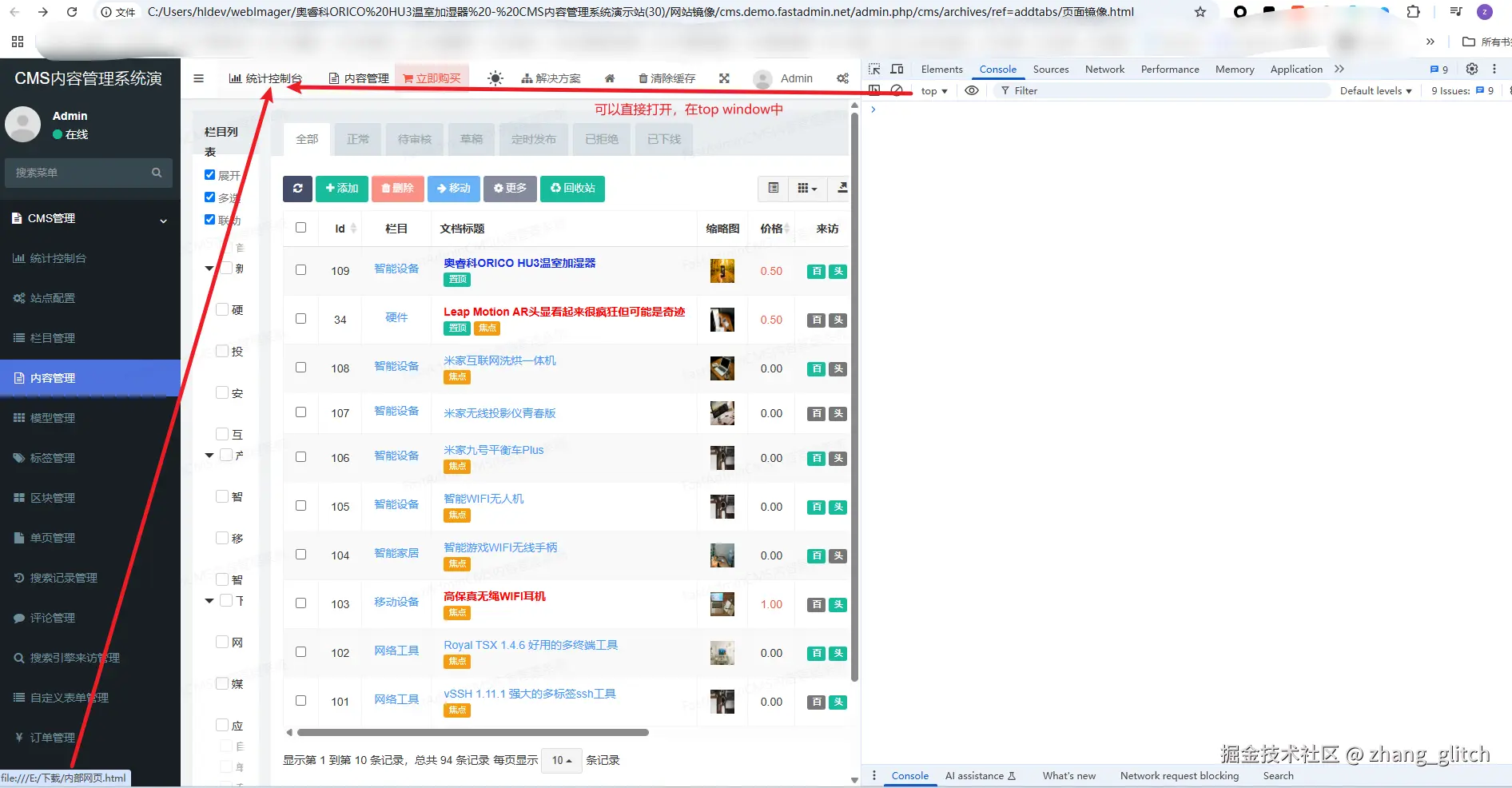
Task: Click the Baidu badge on row 109
Action: pyautogui.click(x=816, y=271)
